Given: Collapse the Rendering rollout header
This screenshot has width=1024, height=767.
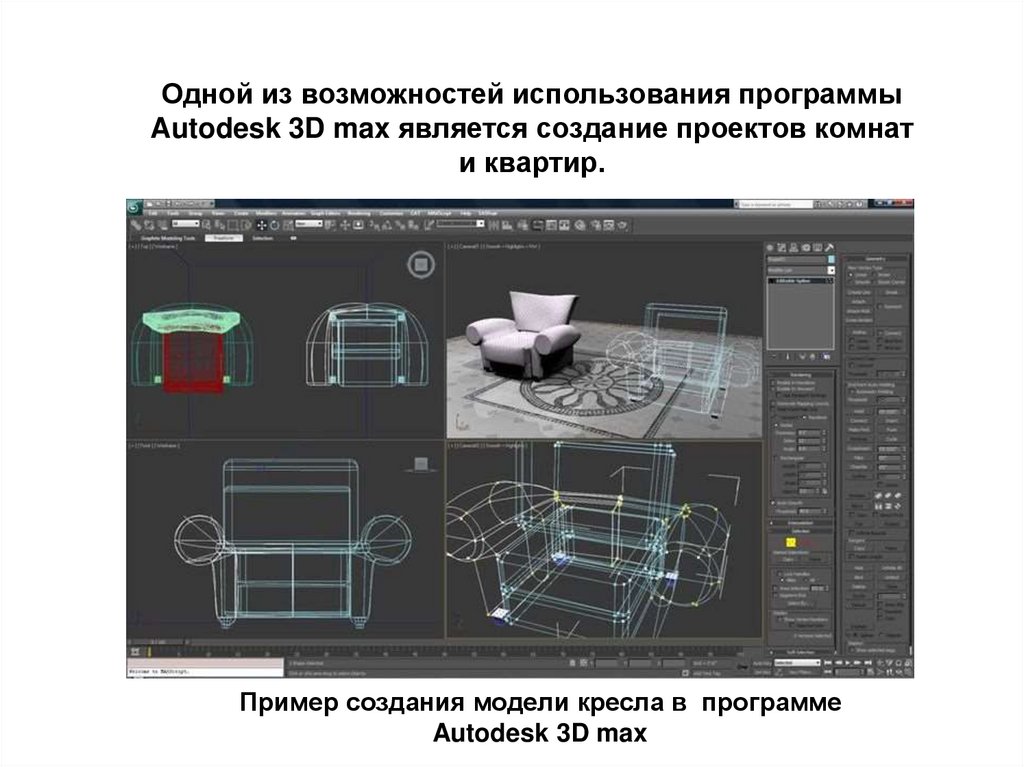Looking at the screenshot, I should click(801, 375).
